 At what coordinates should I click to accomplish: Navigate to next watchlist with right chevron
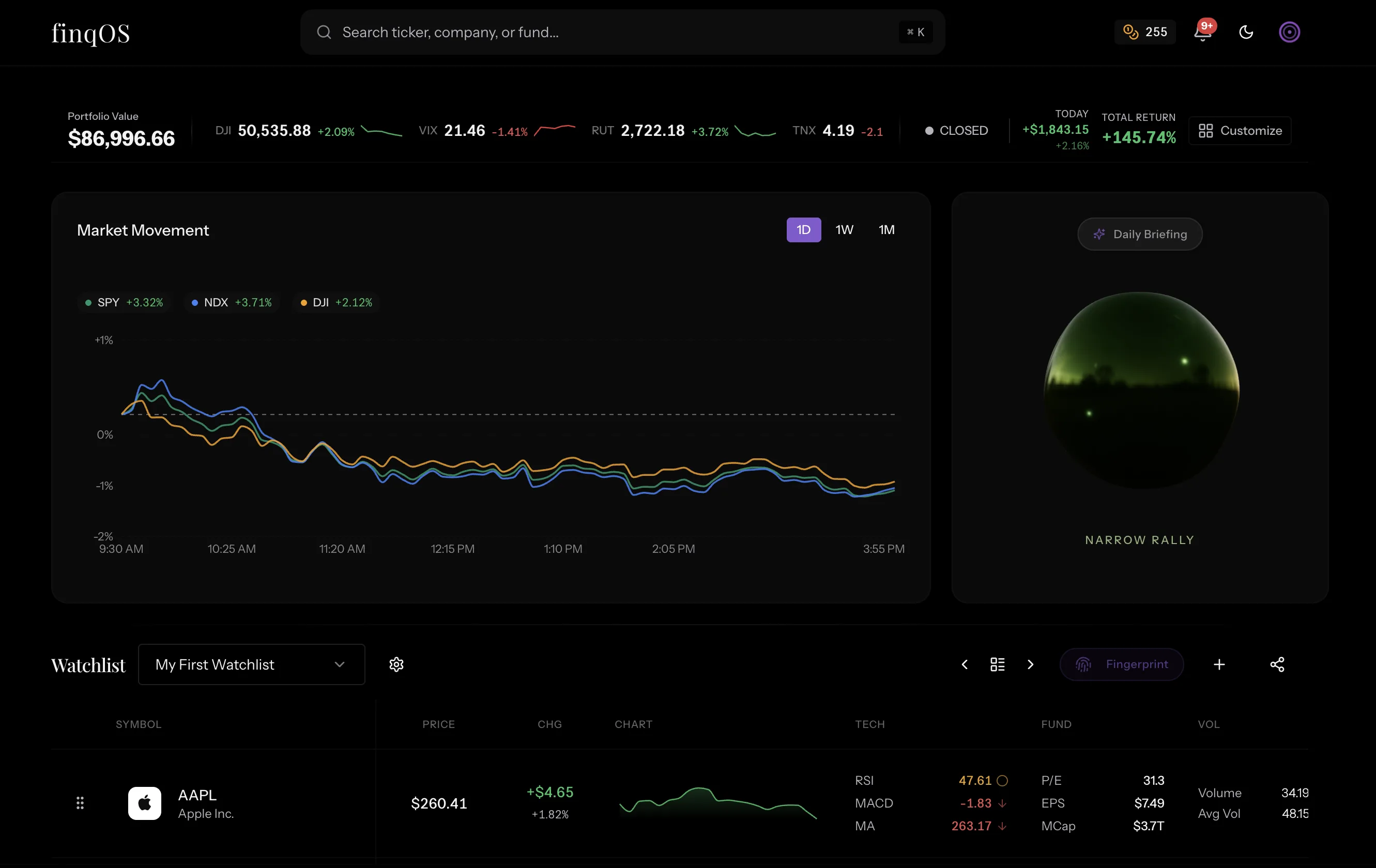click(1030, 664)
